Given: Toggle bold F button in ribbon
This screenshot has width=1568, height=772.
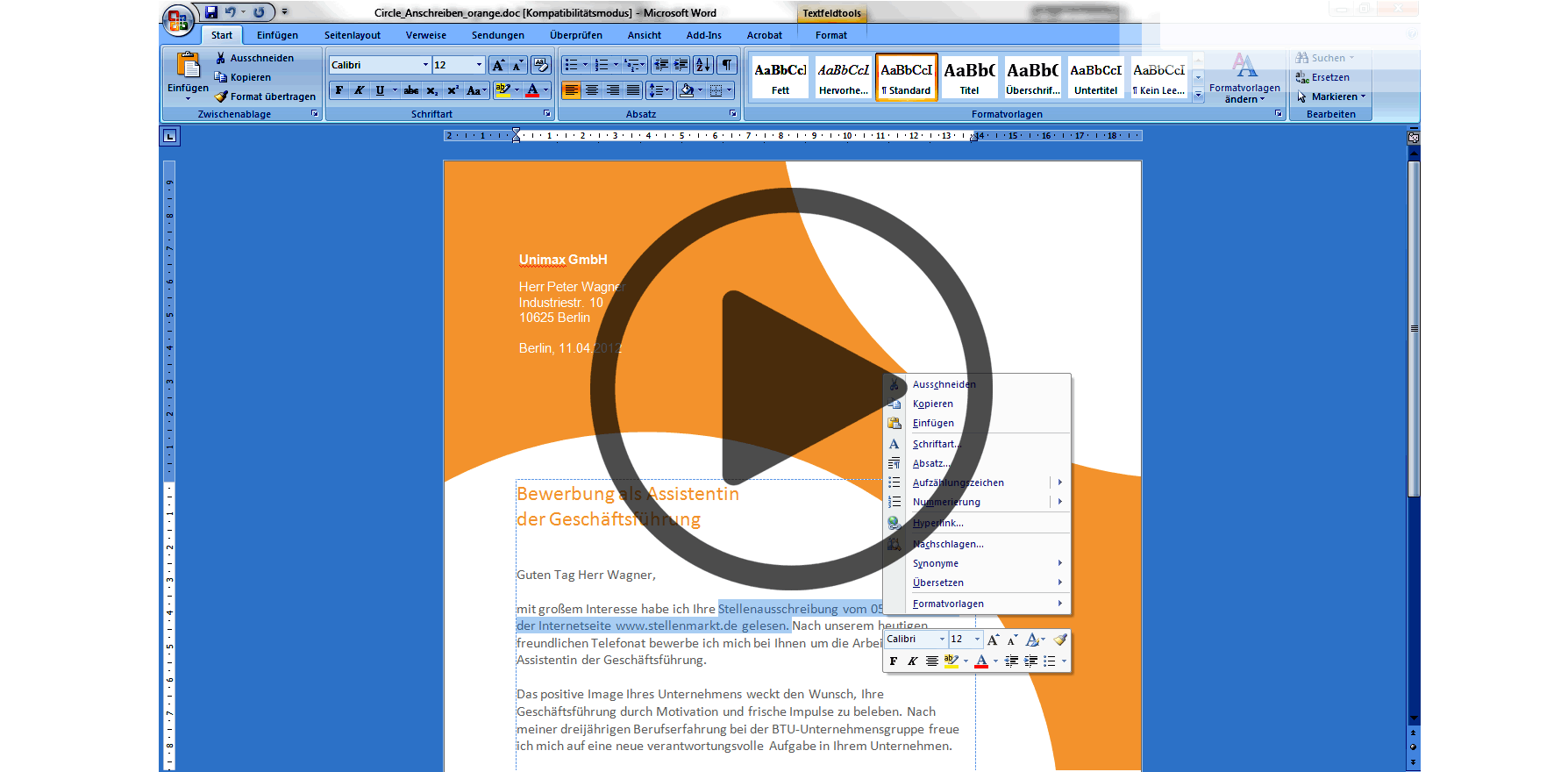Looking at the screenshot, I should pyautogui.click(x=339, y=90).
